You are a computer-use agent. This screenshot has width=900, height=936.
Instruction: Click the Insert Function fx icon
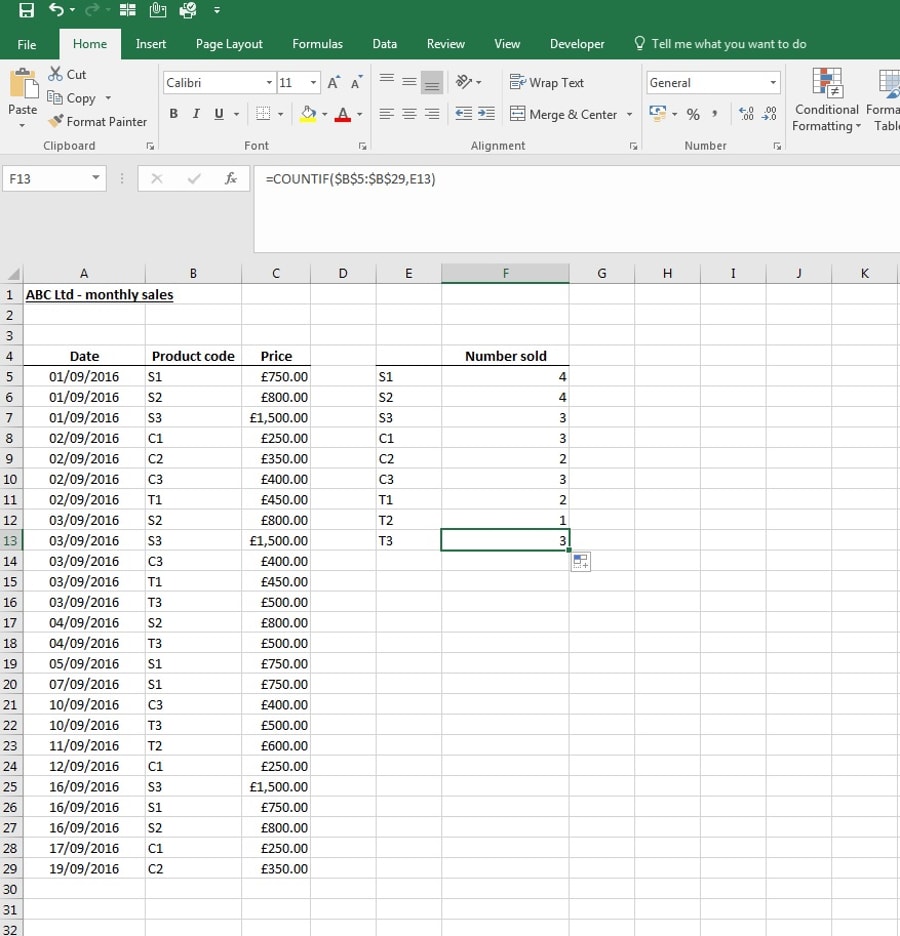tap(231, 178)
